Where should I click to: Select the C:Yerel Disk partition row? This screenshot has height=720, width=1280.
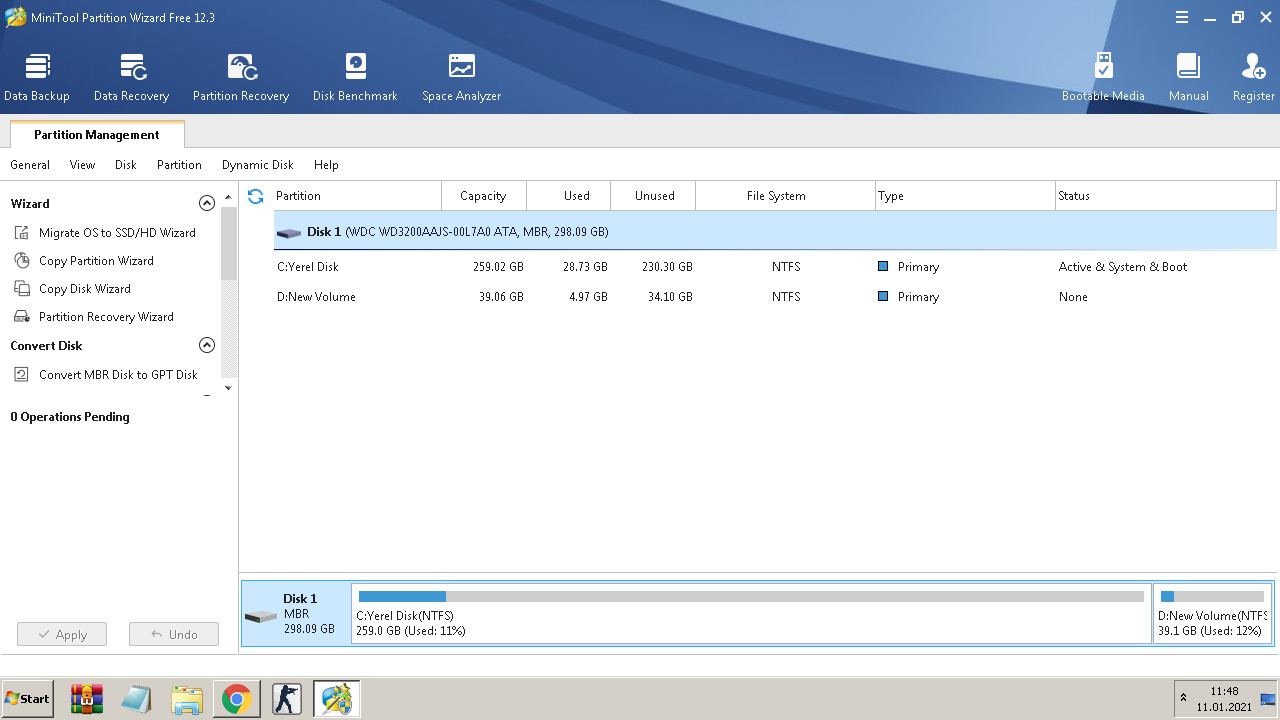click(775, 267)
